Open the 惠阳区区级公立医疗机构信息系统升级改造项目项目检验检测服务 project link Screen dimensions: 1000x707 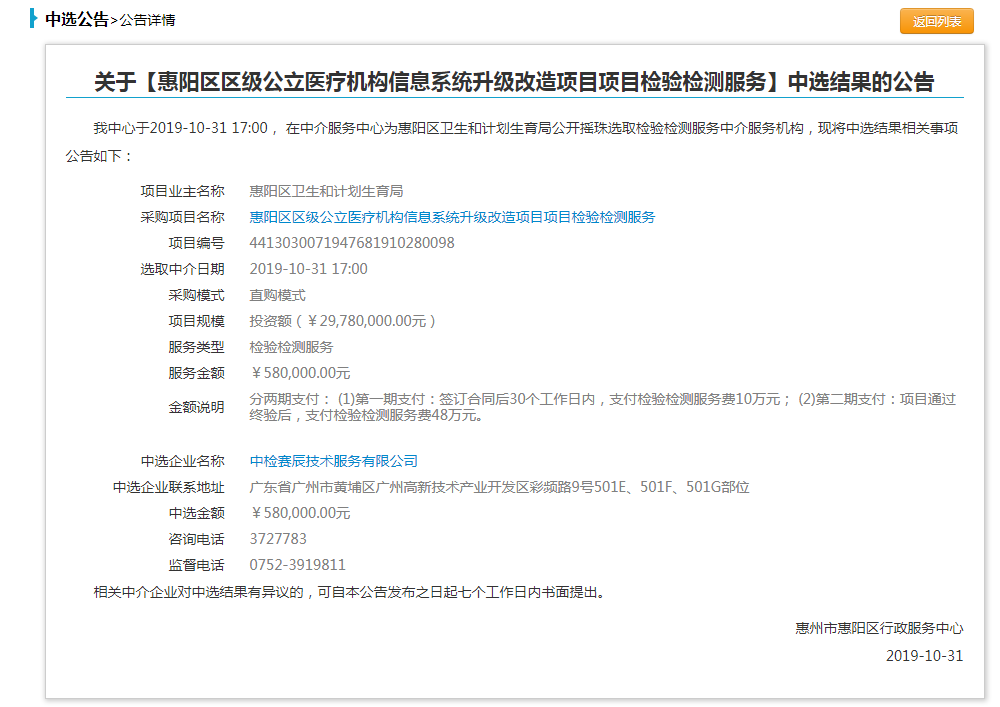[452, 217]
